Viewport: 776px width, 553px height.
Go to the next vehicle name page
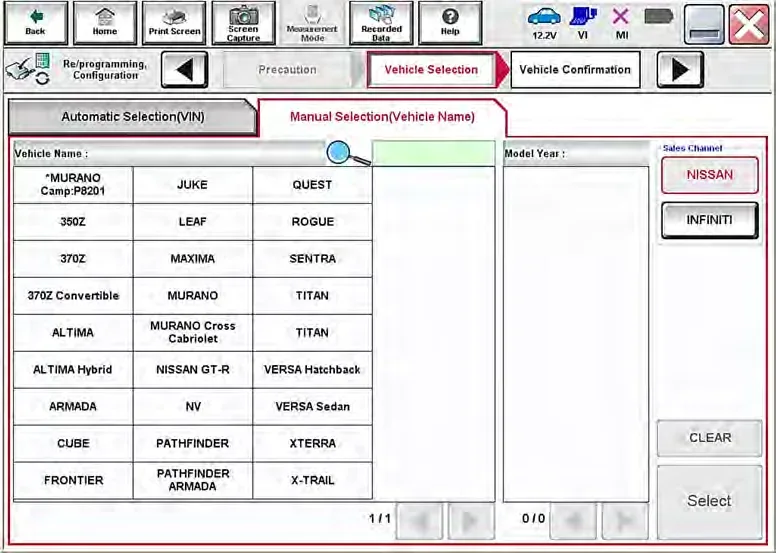click(x=471, y=520)
